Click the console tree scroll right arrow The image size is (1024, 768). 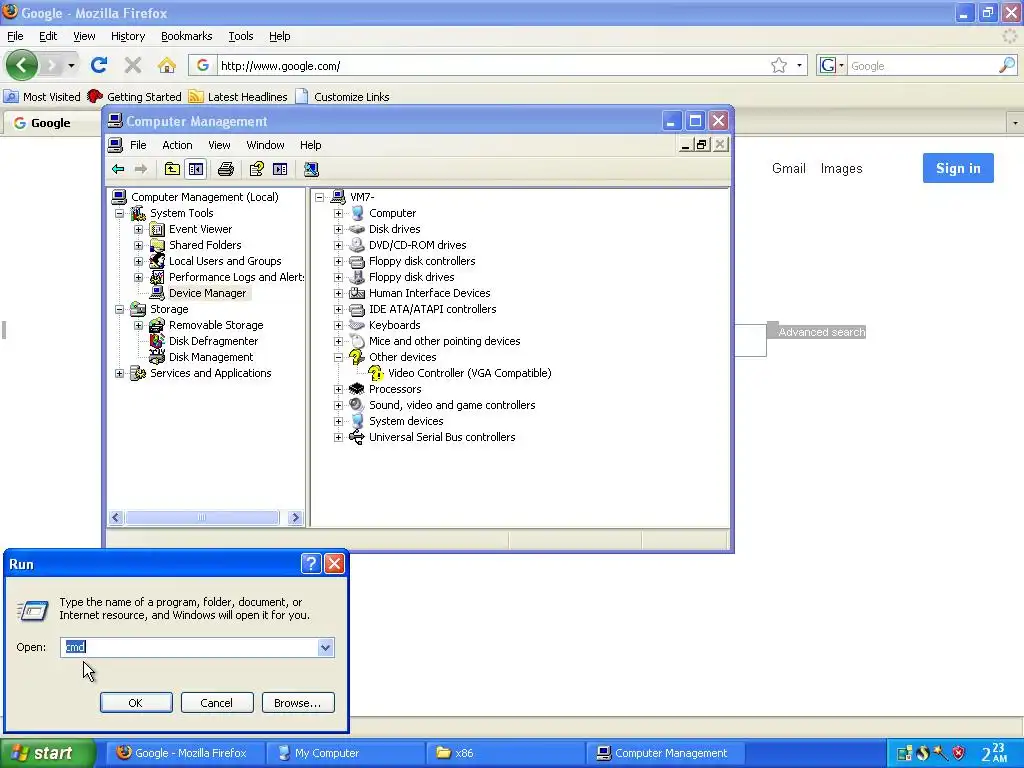pos(295,518)
